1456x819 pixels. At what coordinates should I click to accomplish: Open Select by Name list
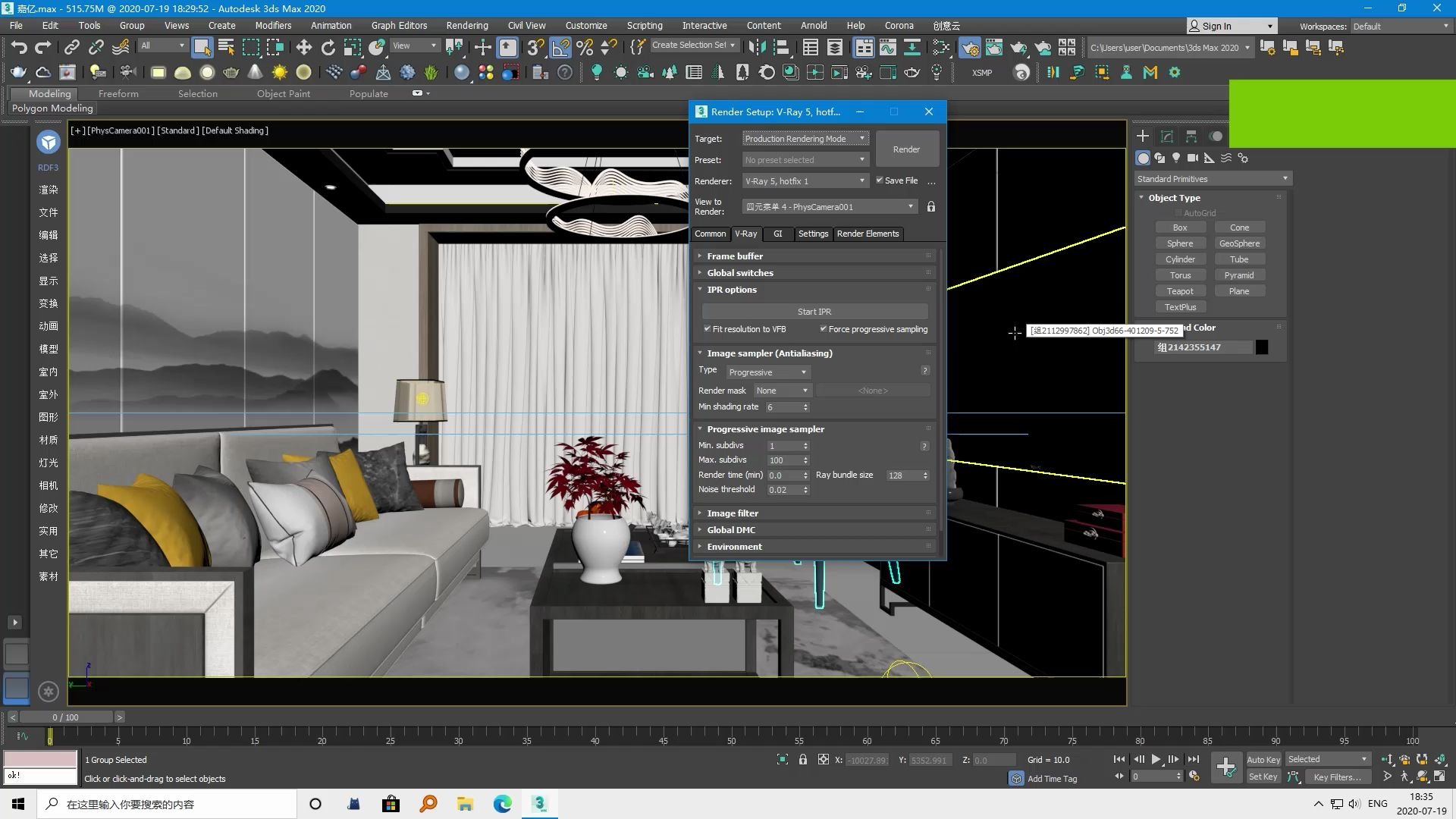point(226,48)
